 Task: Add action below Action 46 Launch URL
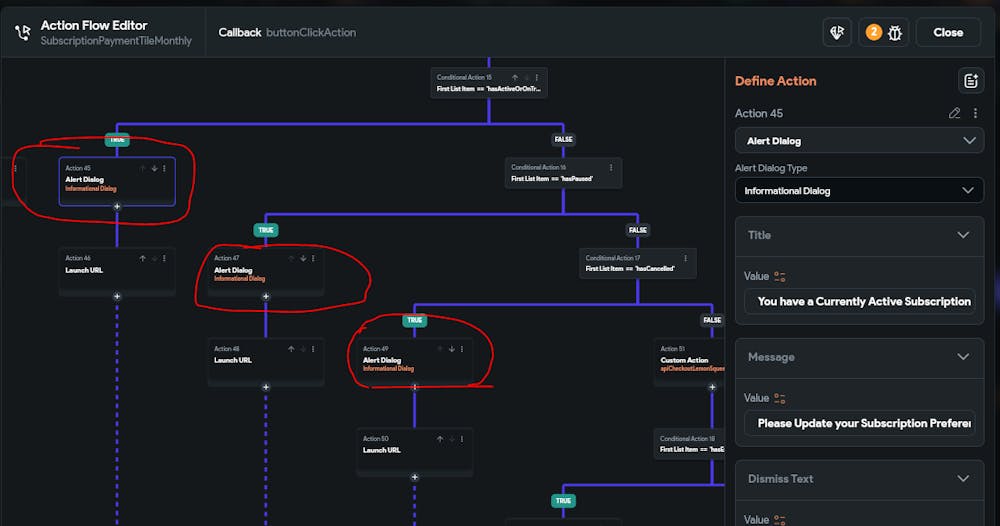tap(117, 296)
